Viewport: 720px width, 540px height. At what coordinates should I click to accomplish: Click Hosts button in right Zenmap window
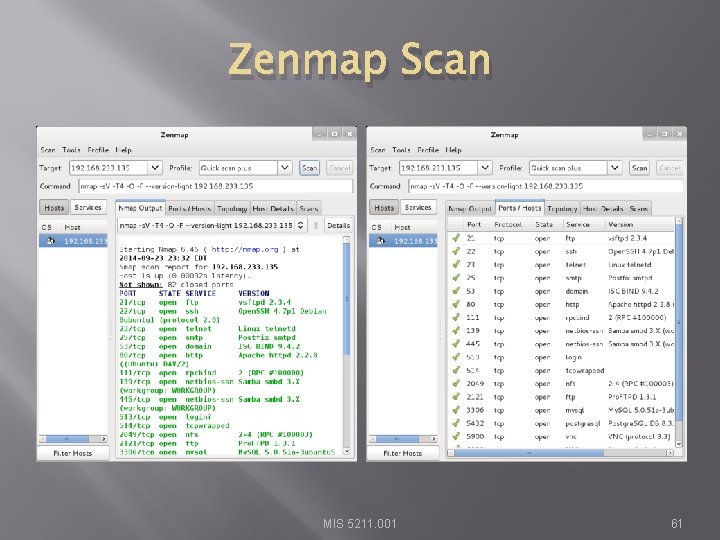pos(384,208)
